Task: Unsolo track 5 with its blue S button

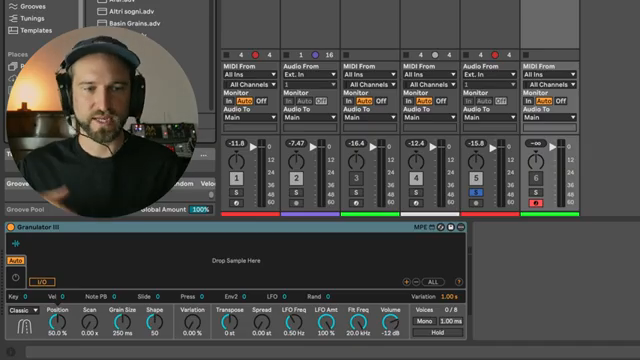Action: point(476,193)
